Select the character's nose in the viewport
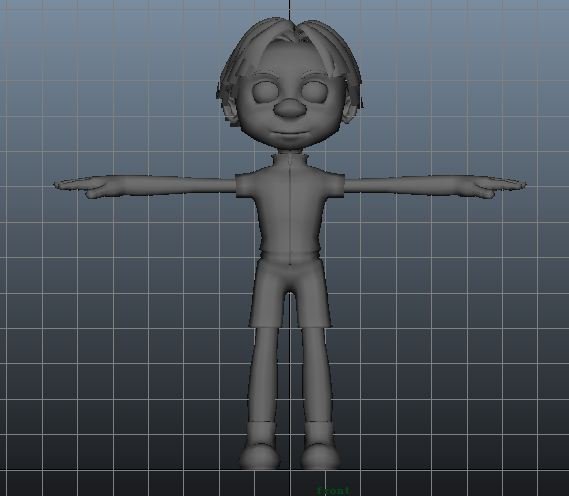 tap(289, 109)
